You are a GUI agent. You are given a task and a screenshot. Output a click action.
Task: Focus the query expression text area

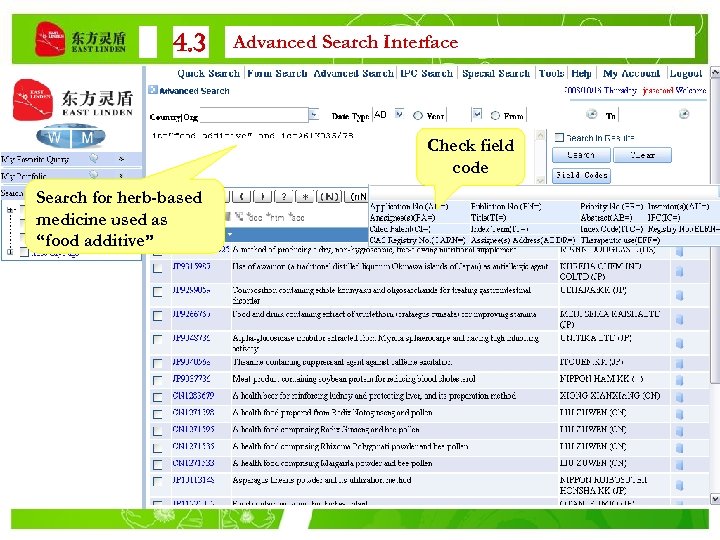tap(342, 156)
